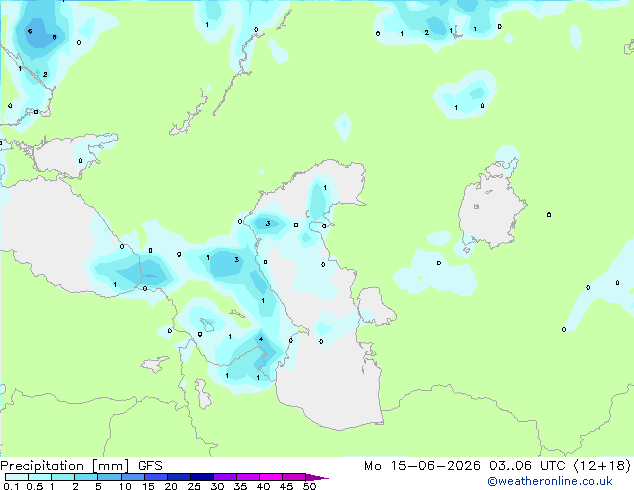Click the legend label '25'
The width and height of the screenshot is (634, 490).
tap(194, 486)
